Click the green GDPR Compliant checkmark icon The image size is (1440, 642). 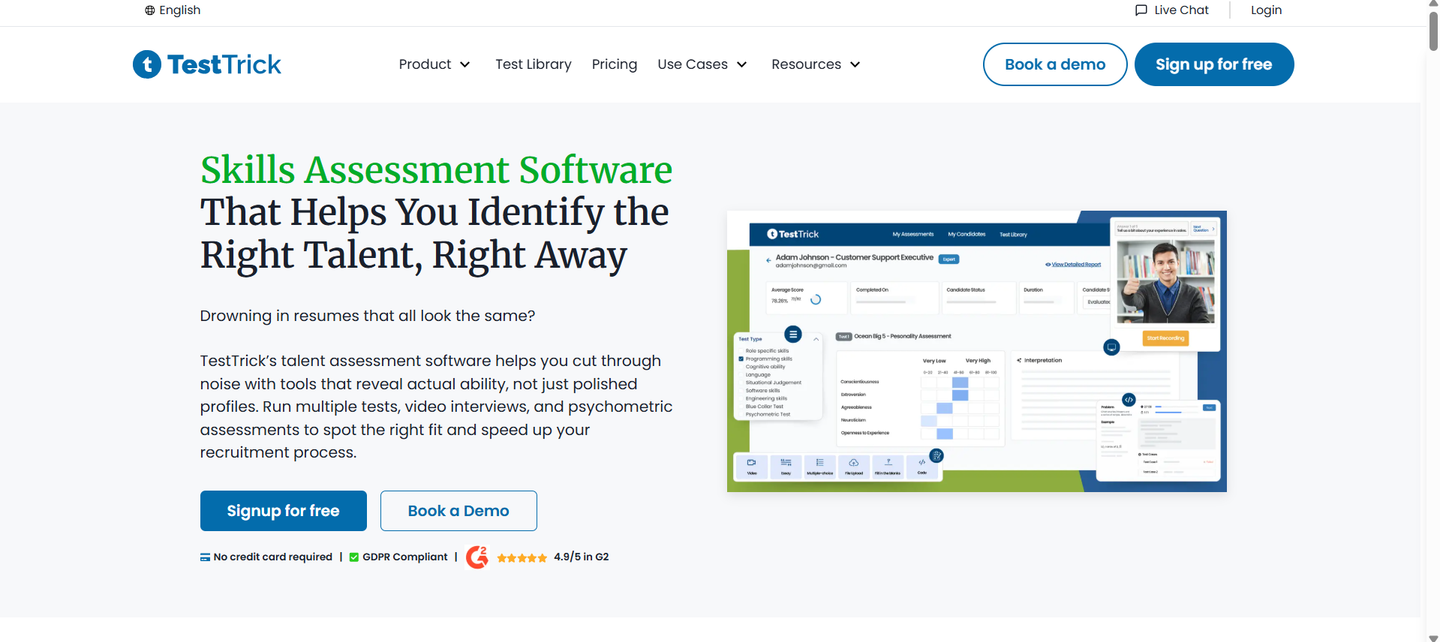pyautogui.click(x=354, y=557)
